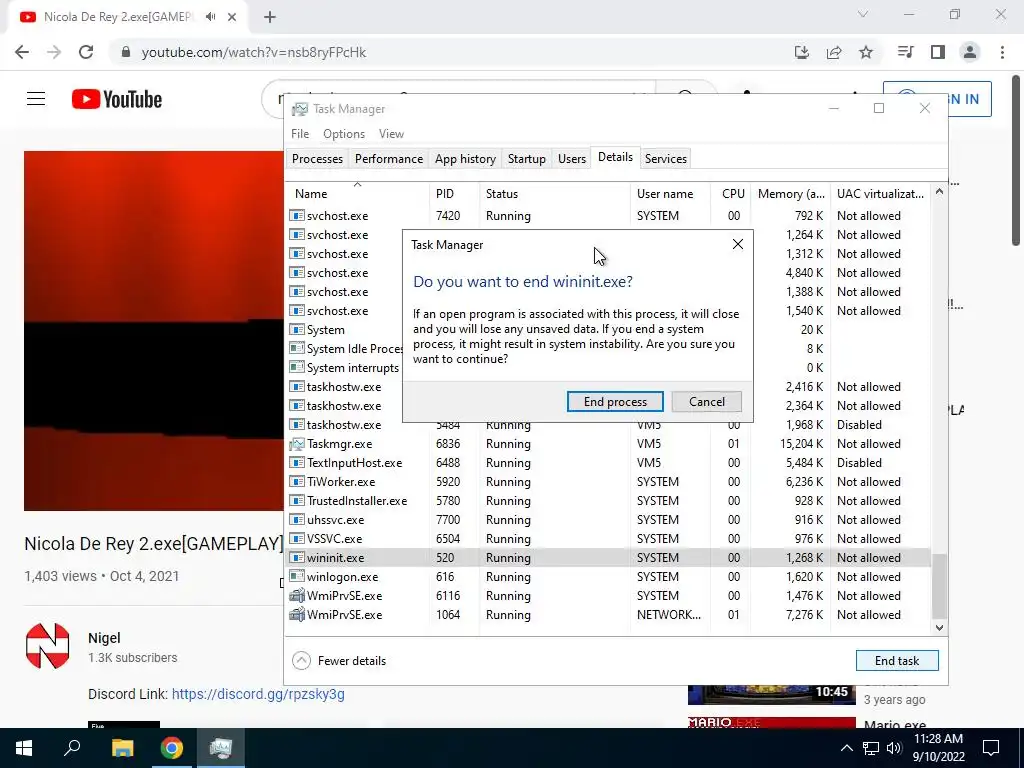Select the winlogon.exe process icon
The width and height of the screenshot is (1024, 768).
click(x=297, y=577)
